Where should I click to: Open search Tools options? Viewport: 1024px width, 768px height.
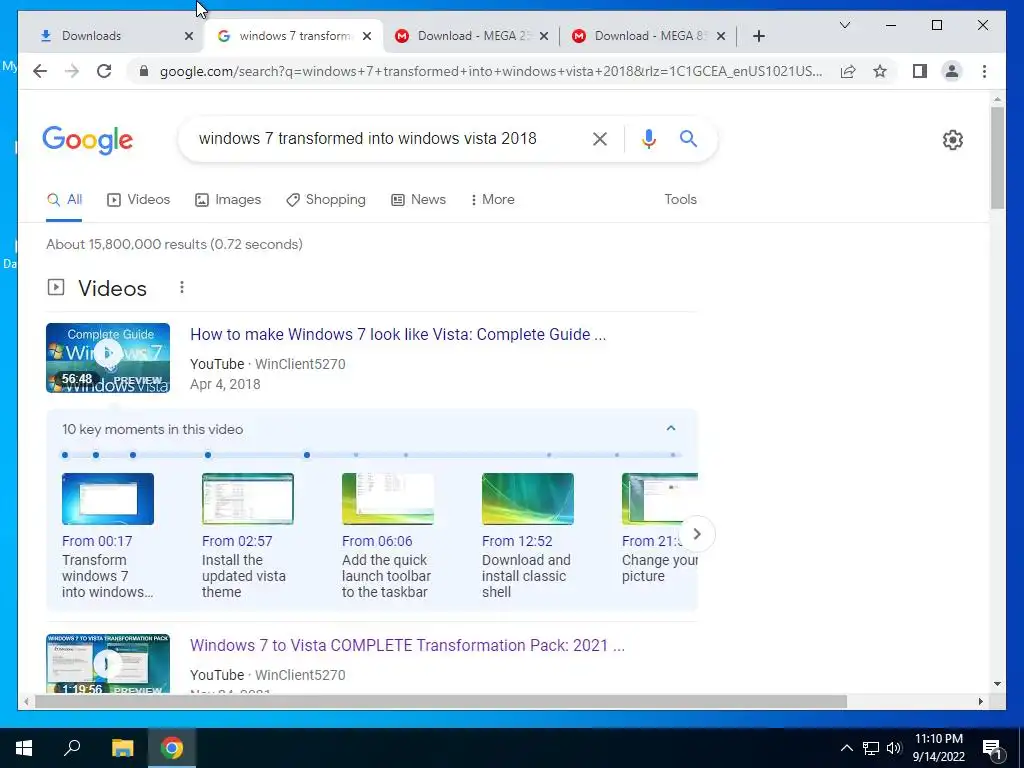680,200
